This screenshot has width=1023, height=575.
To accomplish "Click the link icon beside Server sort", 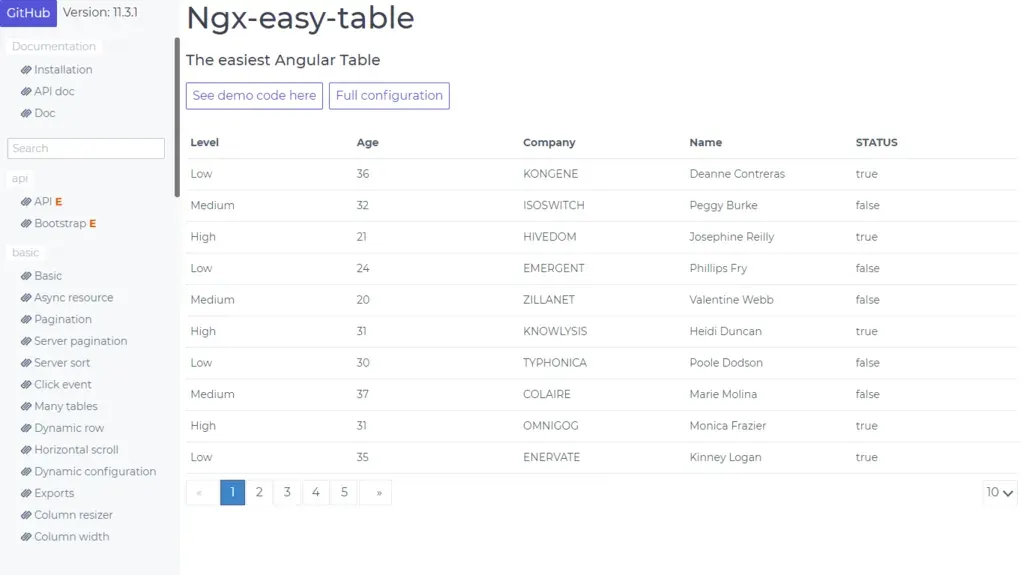I will point(26,363).
